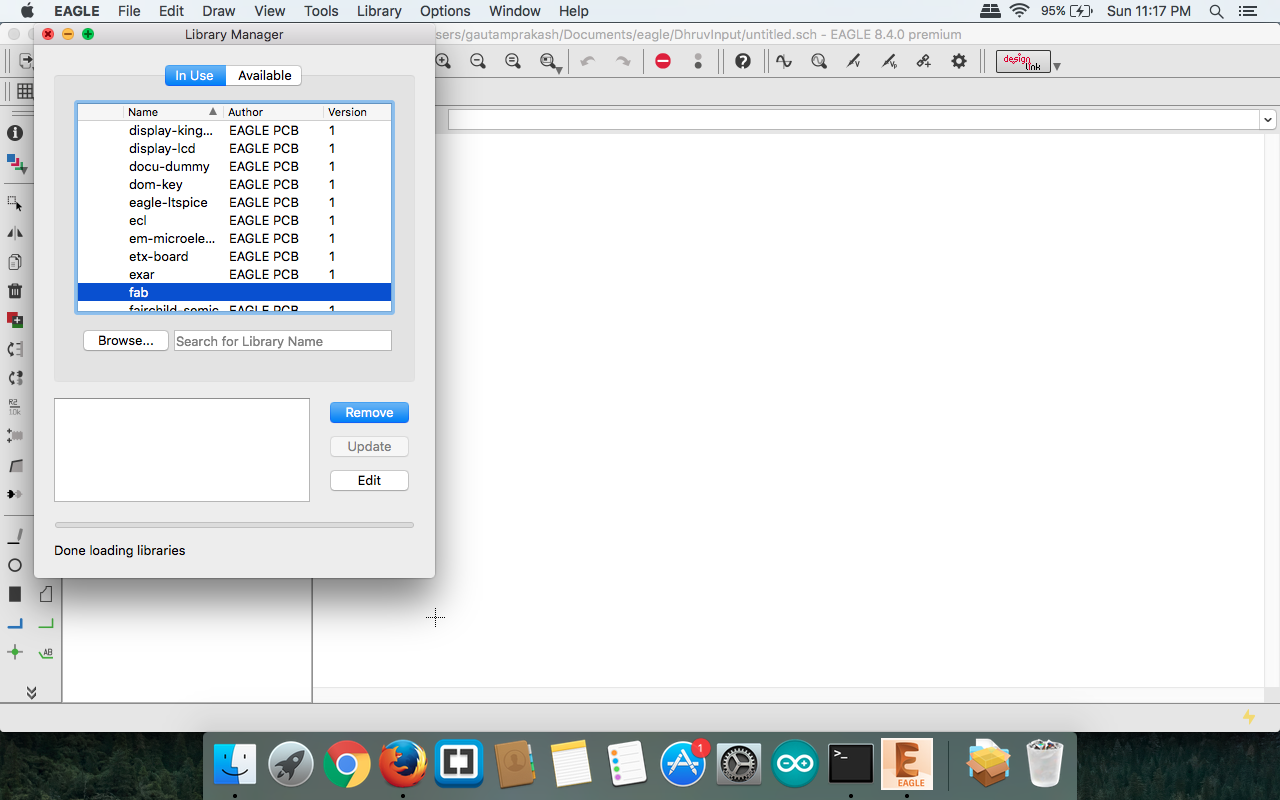
Task: Click the Simulate sine-wave icon
Action: [784, 61]
